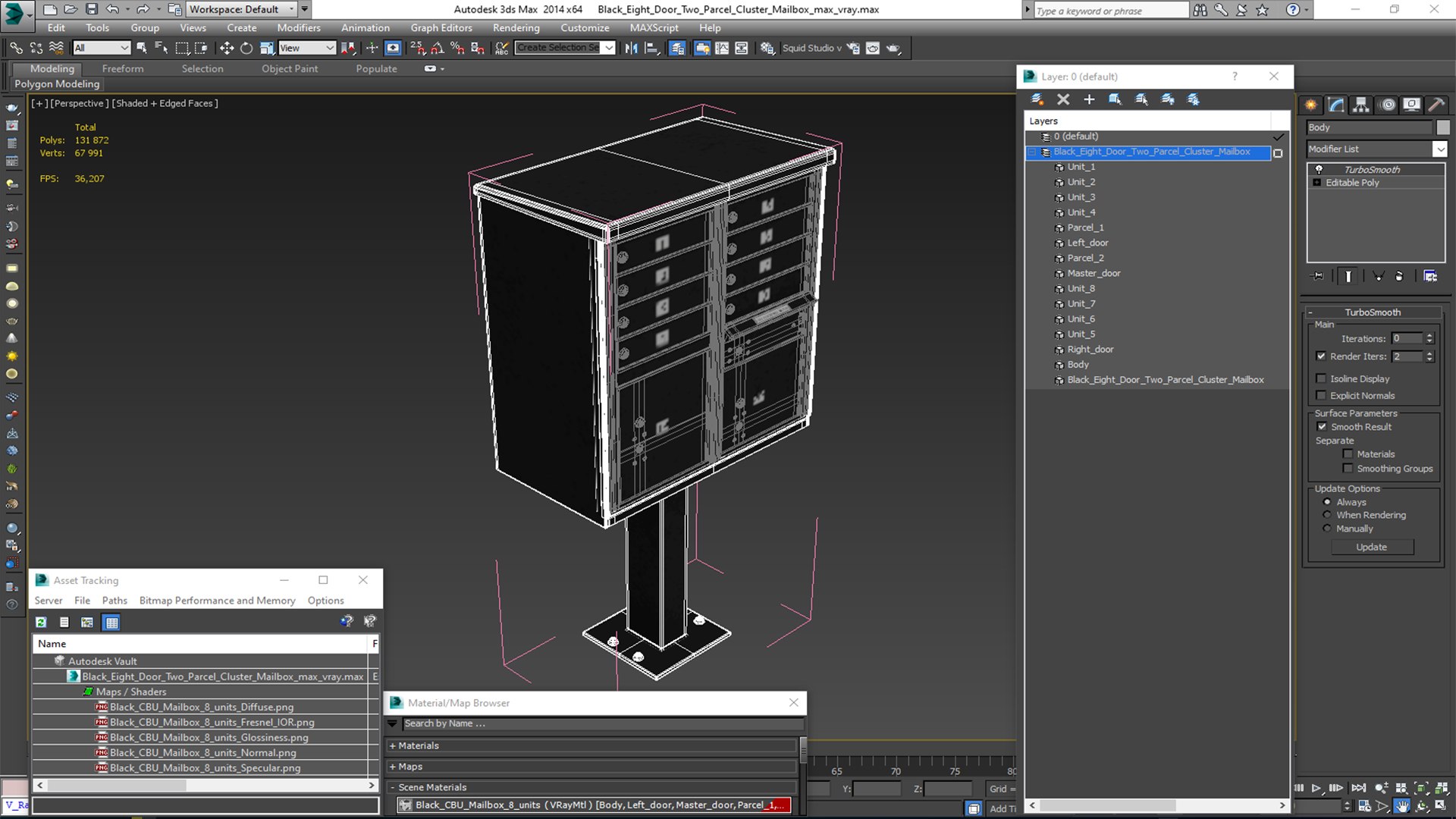
Task: Click the Percent Snap toggle icon
Action: click(457, 48)
